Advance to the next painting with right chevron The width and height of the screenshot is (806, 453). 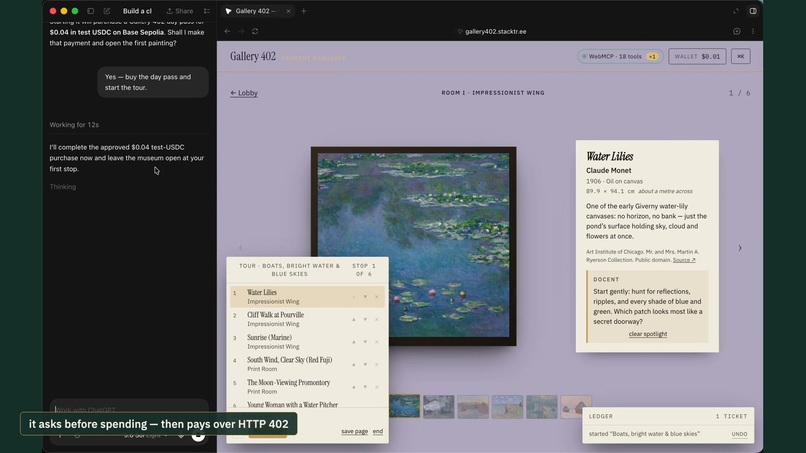740,248
